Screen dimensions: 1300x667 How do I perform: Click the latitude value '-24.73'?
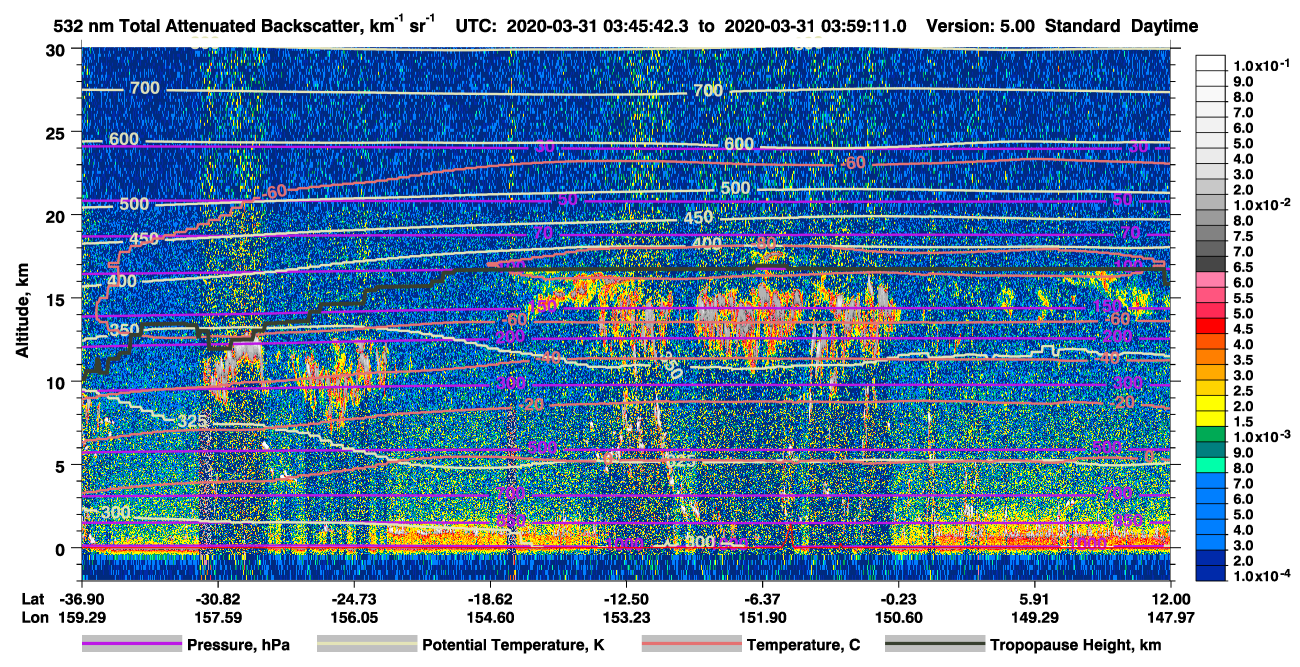(354, 598)
